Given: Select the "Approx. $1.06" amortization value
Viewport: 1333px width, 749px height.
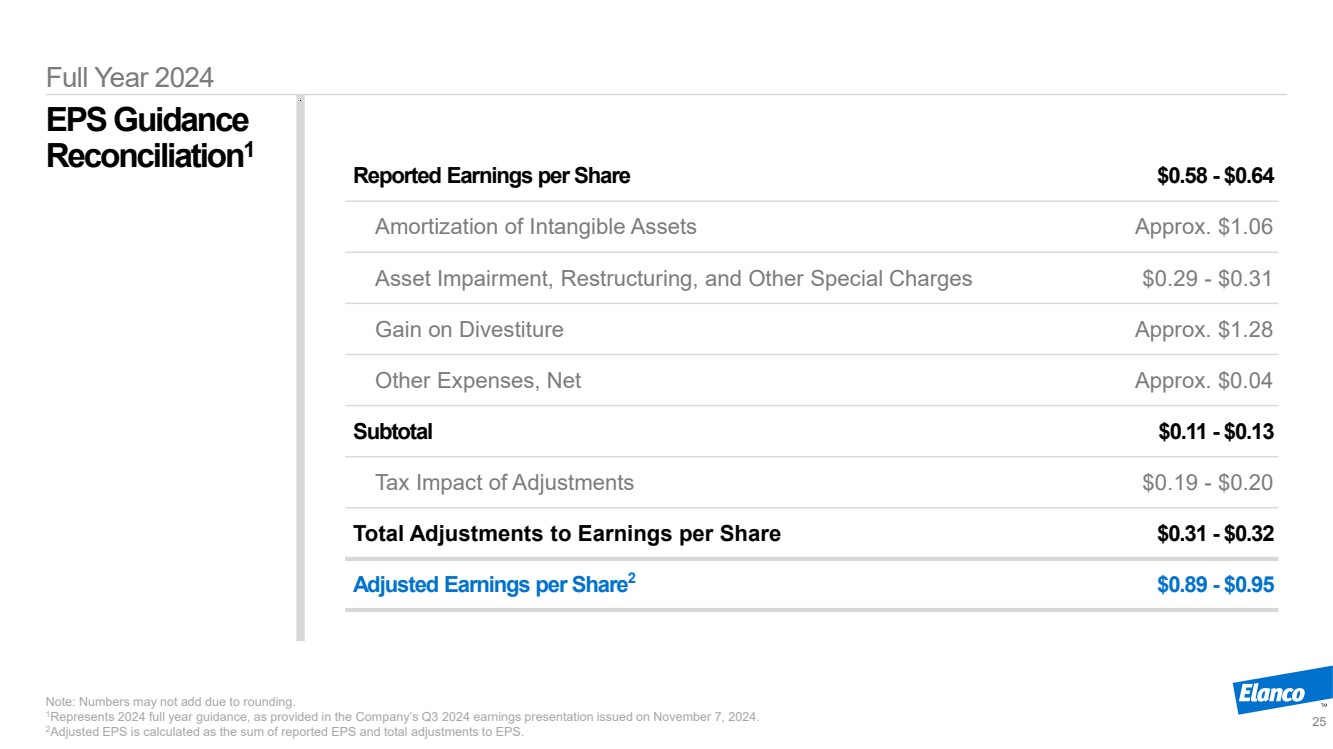Looking at the screenshot, I should coord(1203,227).
